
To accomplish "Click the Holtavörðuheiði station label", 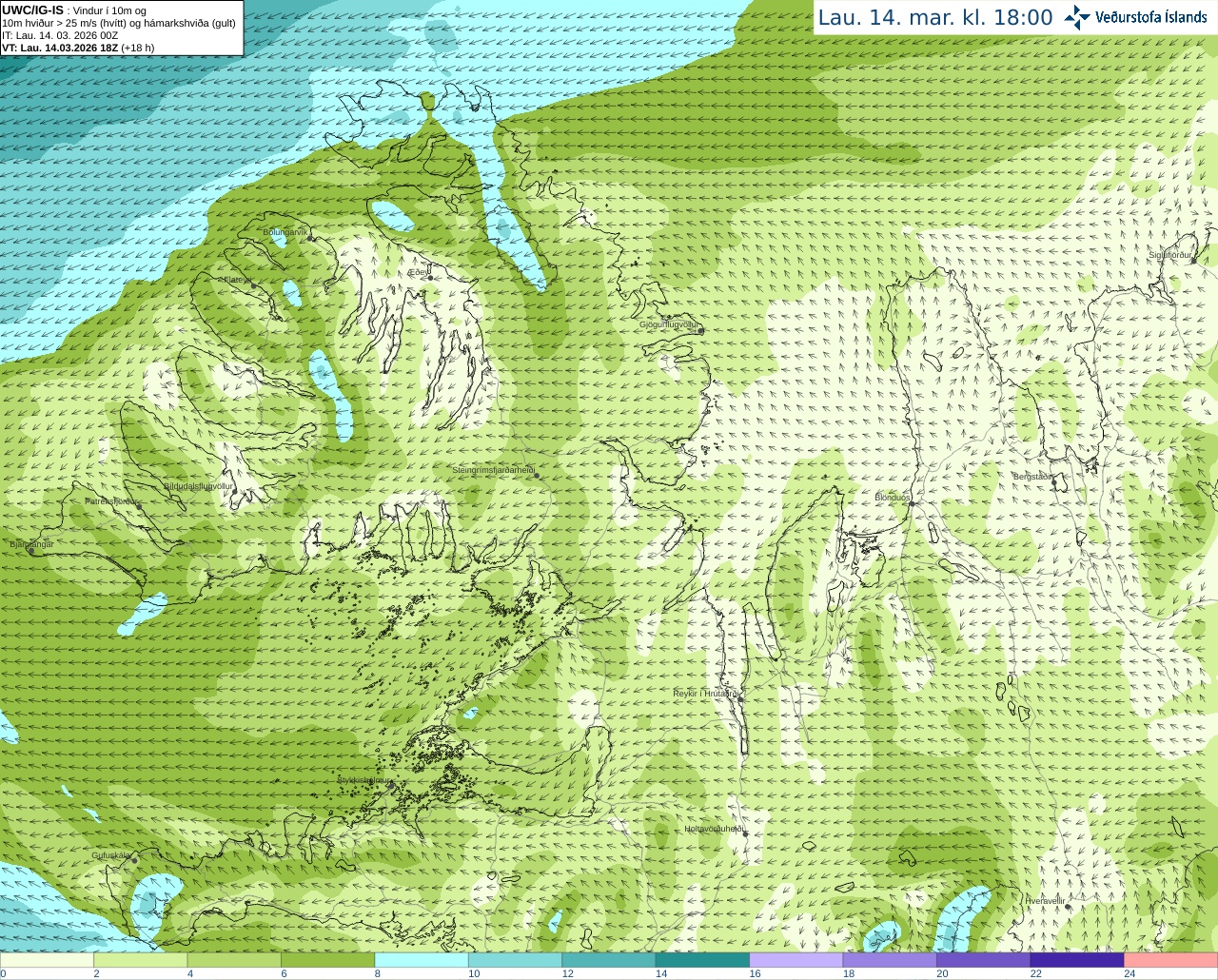I will pos(715,829).
